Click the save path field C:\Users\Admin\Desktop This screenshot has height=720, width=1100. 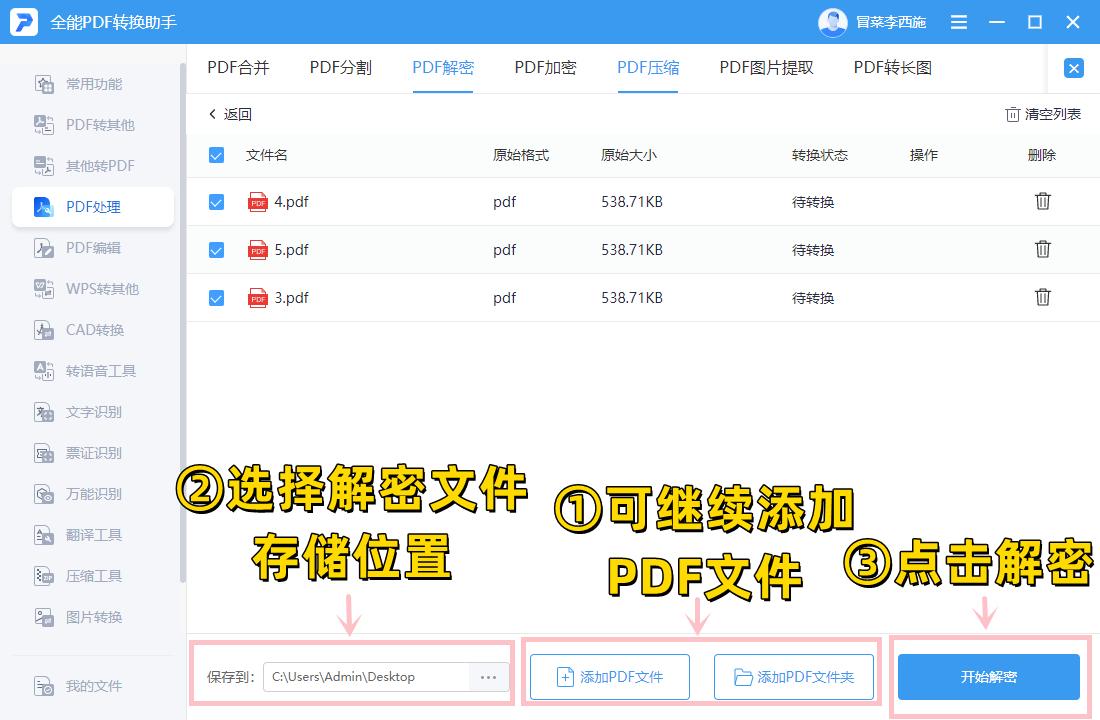(x=366, y=677)
